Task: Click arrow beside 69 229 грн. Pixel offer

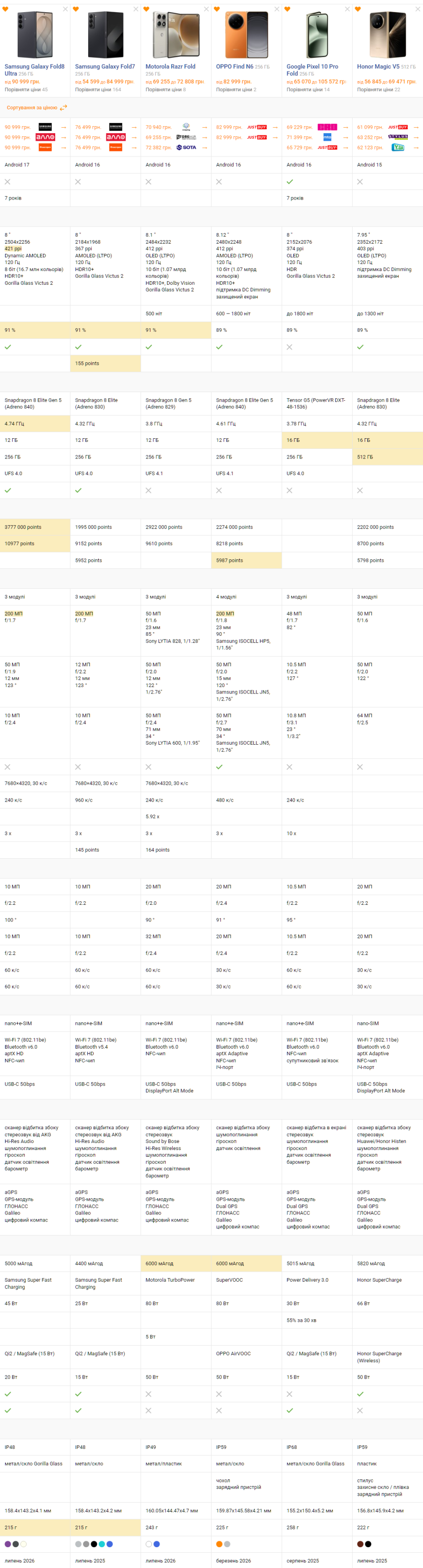Action: coord(345,127)
